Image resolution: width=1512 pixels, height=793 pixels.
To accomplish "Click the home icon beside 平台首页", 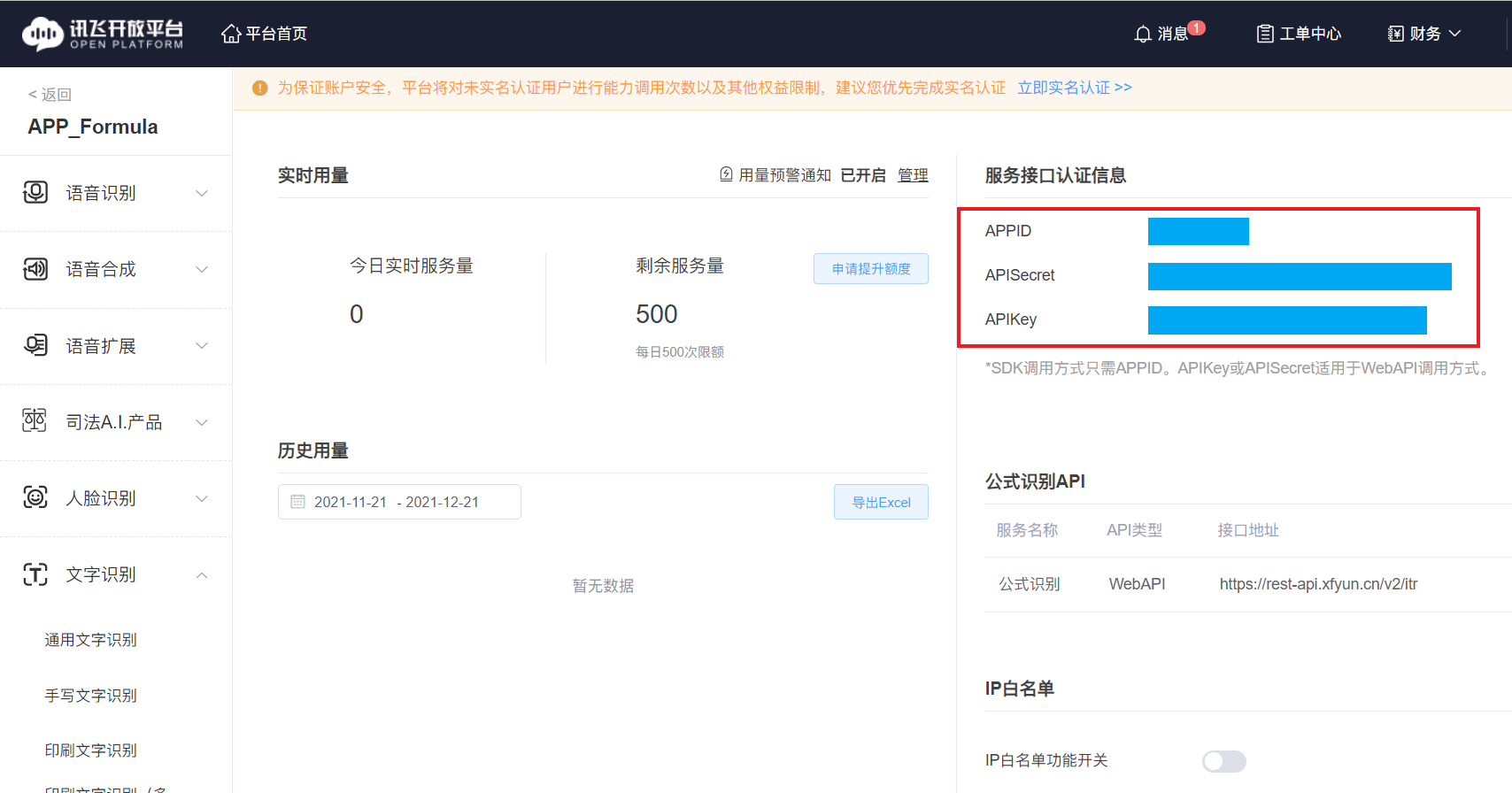I will 231,34.
